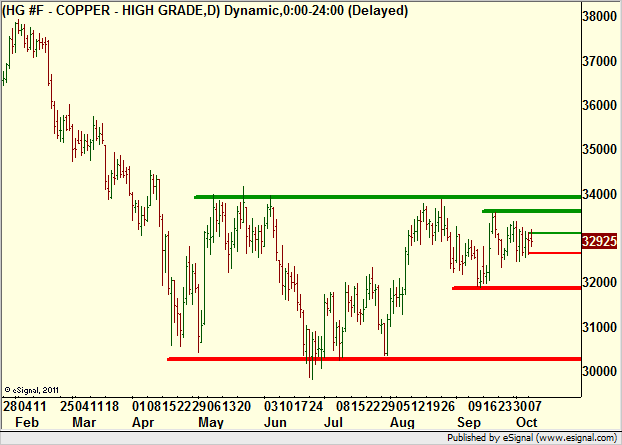Click the 32000 price axis label
The image size is (622, 445).
[599, 282]
